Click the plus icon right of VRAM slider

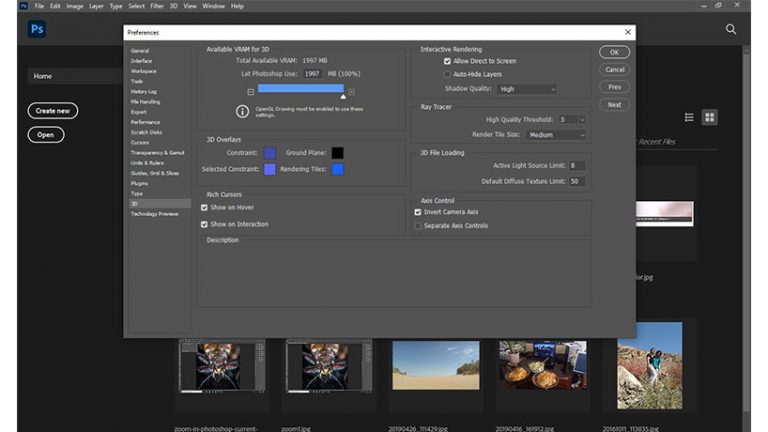pos(351,92)
